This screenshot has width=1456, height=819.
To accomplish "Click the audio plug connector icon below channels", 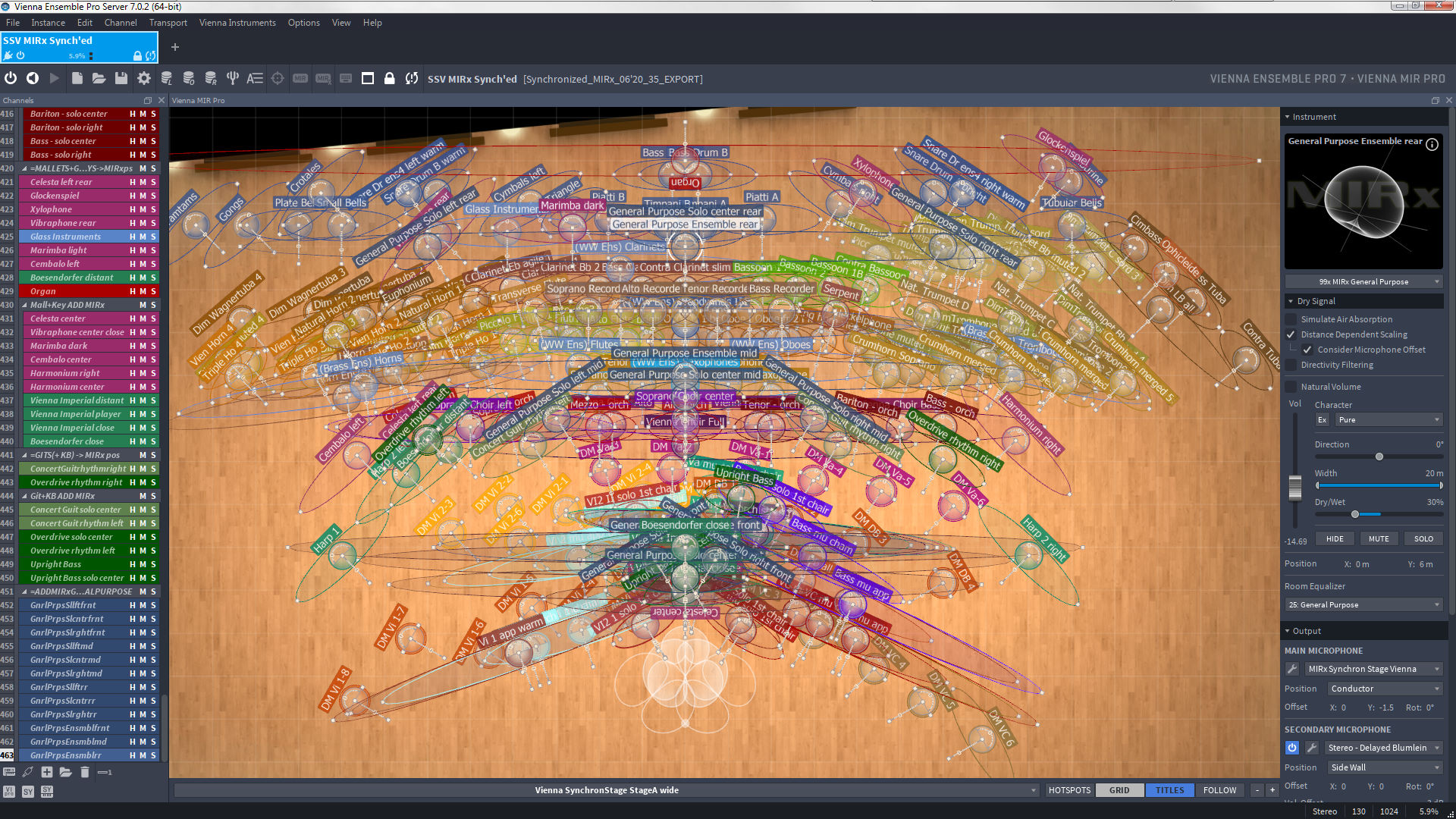I will [x=27, y=772].
